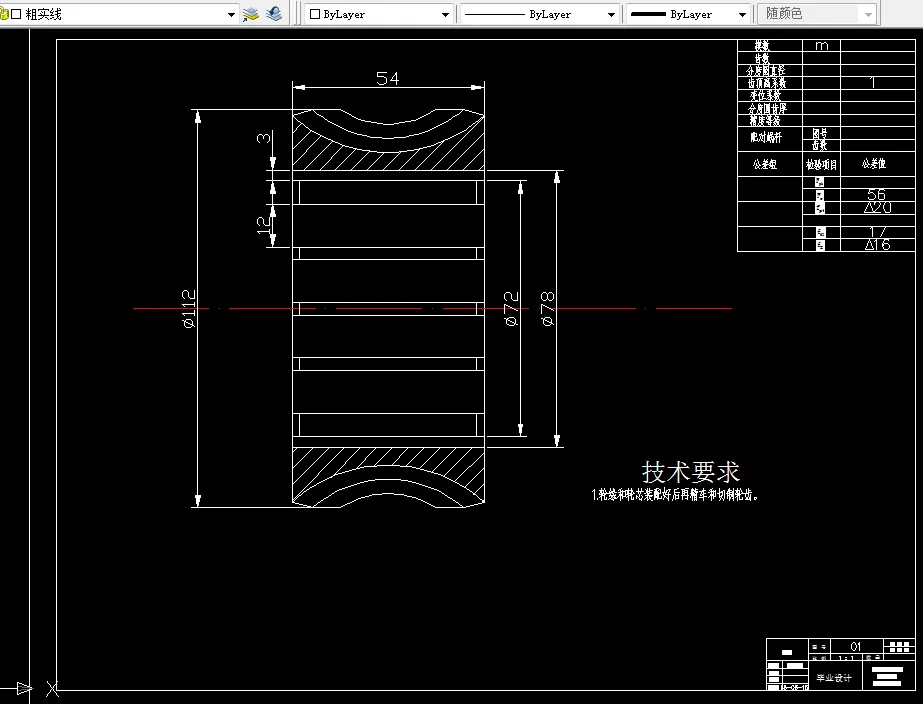Viewport: 923px width, 704px height.
Task: Click the red horizontal center line
Action: (x=433, y=308)
